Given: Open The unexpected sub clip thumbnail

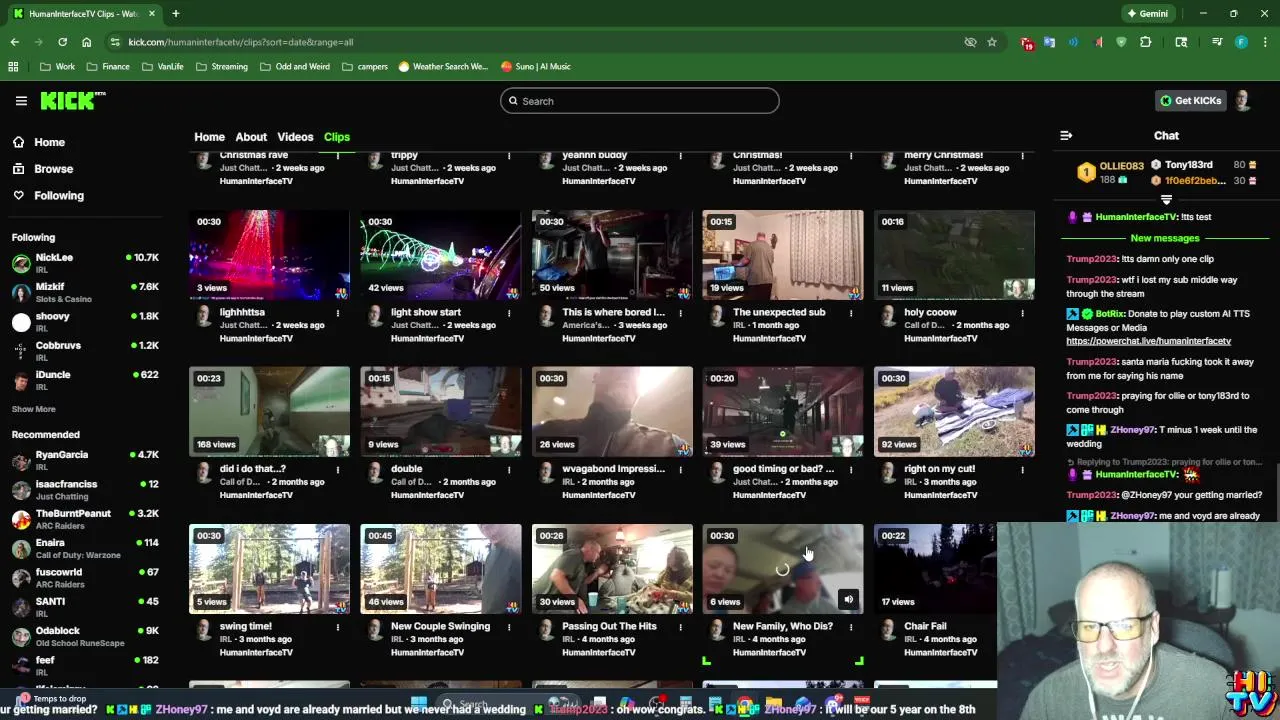Looking at the screenshot, I should click(x=783, y=255).
